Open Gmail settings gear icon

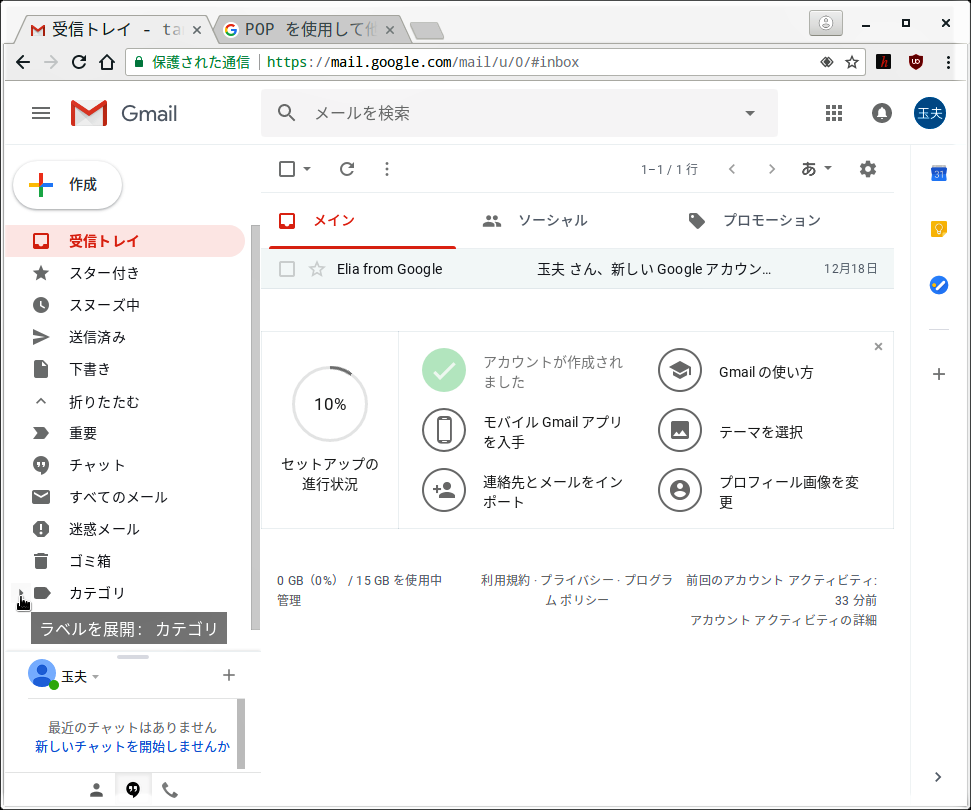(x=868, y=169)
